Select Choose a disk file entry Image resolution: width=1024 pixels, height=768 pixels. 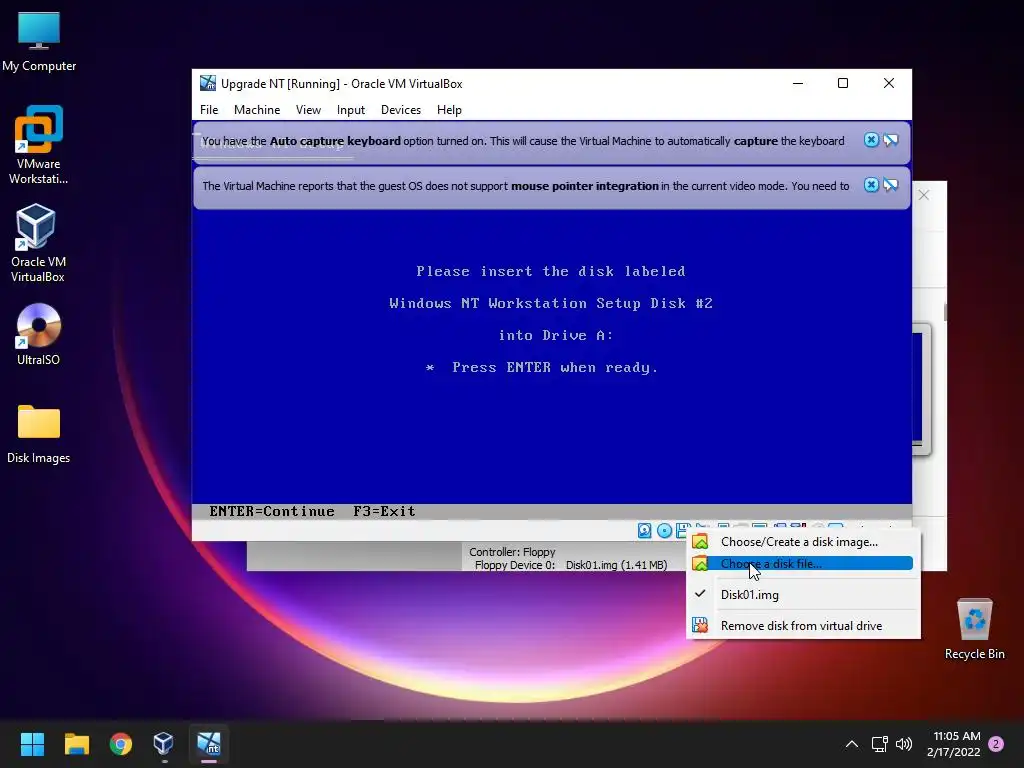(x=803, y=564)
